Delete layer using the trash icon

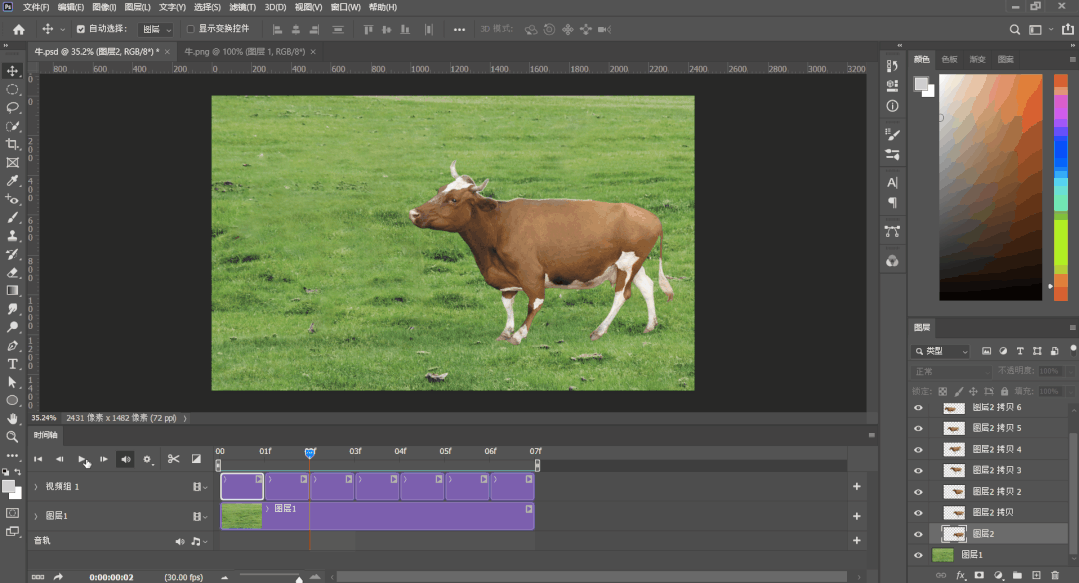coord(1055,575)
